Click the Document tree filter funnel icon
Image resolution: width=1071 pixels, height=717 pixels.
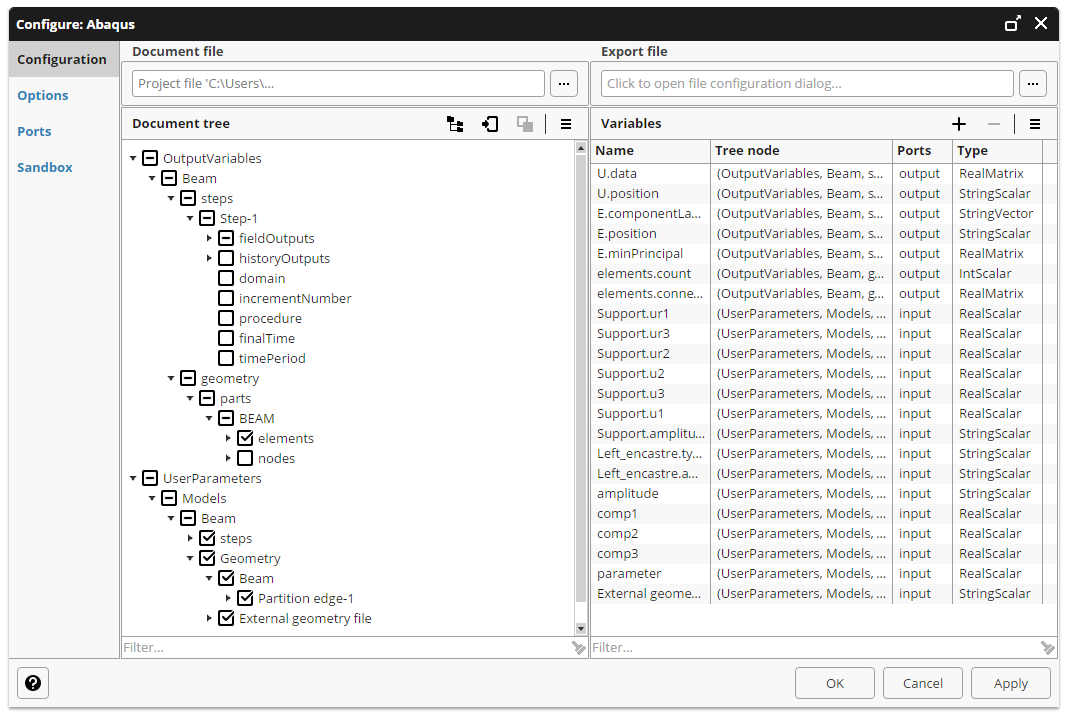579,647
